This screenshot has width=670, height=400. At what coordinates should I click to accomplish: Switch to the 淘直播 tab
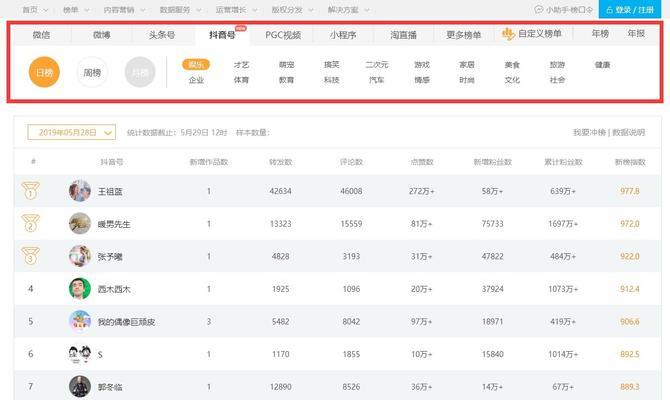[403, 35]
